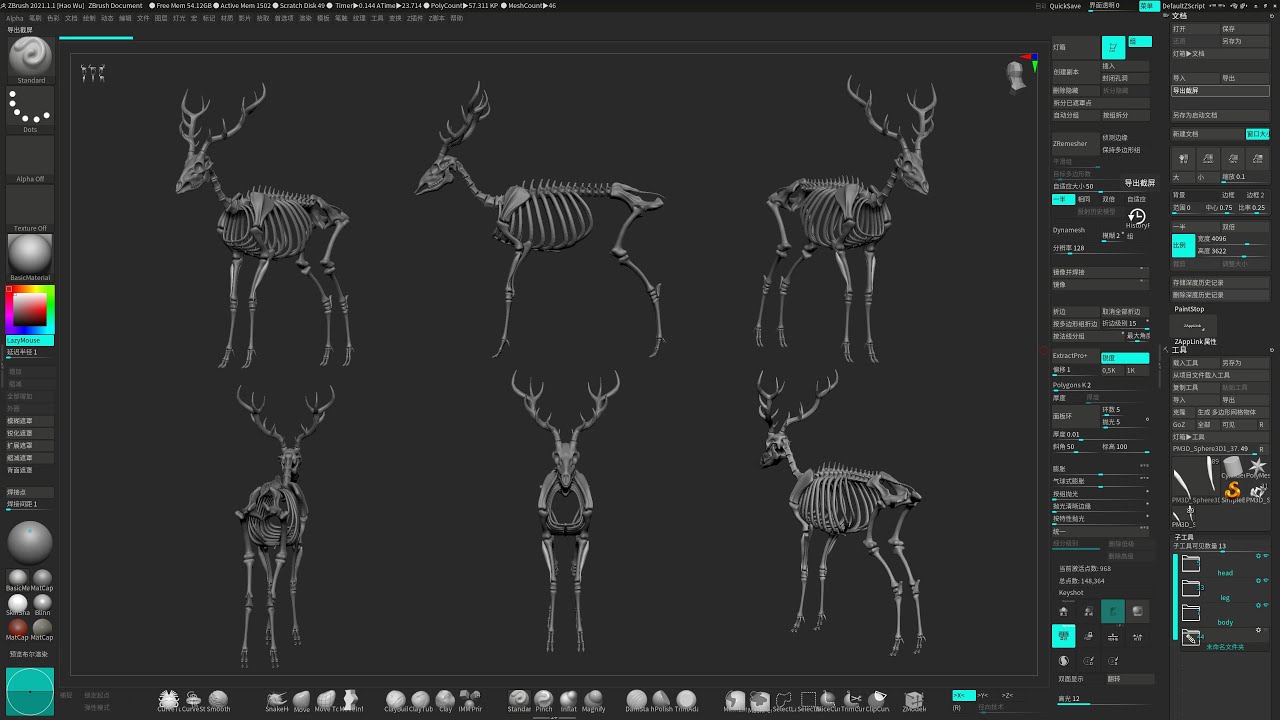
Task: Select the Move brush
Action: (x=302, y=700)
